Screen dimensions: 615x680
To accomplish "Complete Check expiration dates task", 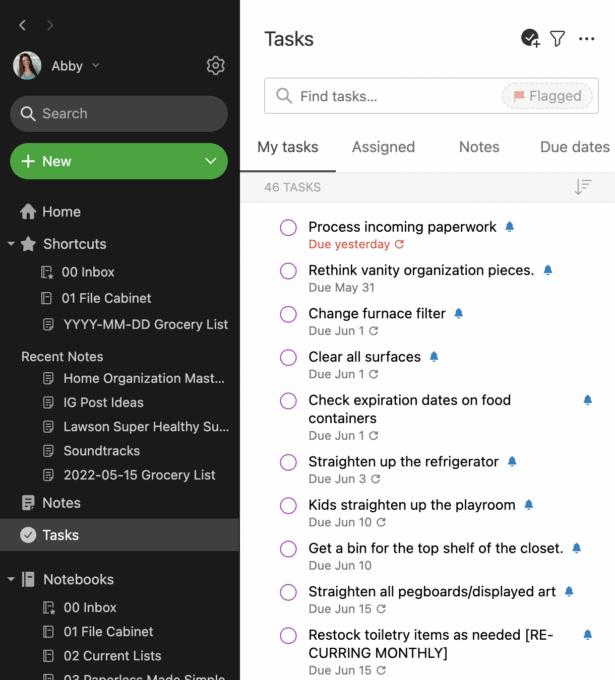I will pos(288,401).
